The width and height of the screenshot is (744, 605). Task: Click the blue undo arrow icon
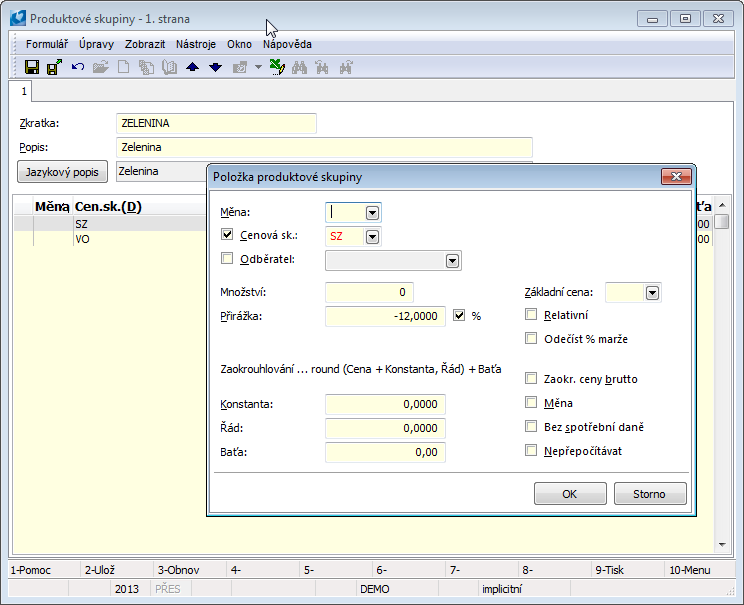pos(77,67)
